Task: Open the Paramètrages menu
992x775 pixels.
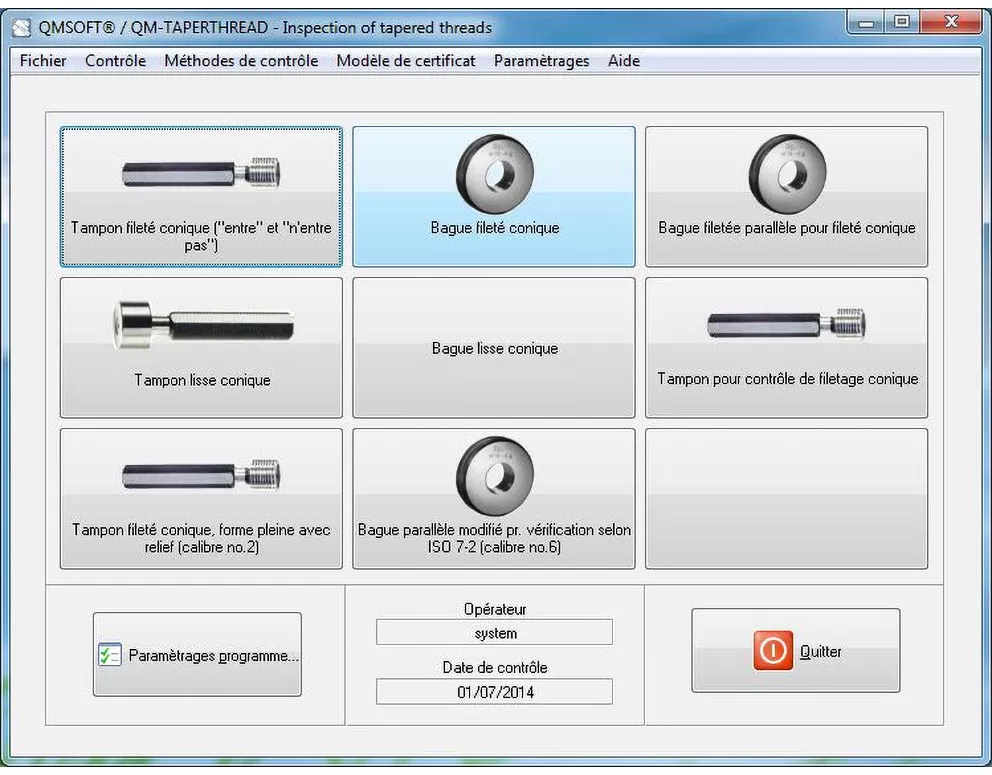Action: pyautogui.click(x=542, y=61)
